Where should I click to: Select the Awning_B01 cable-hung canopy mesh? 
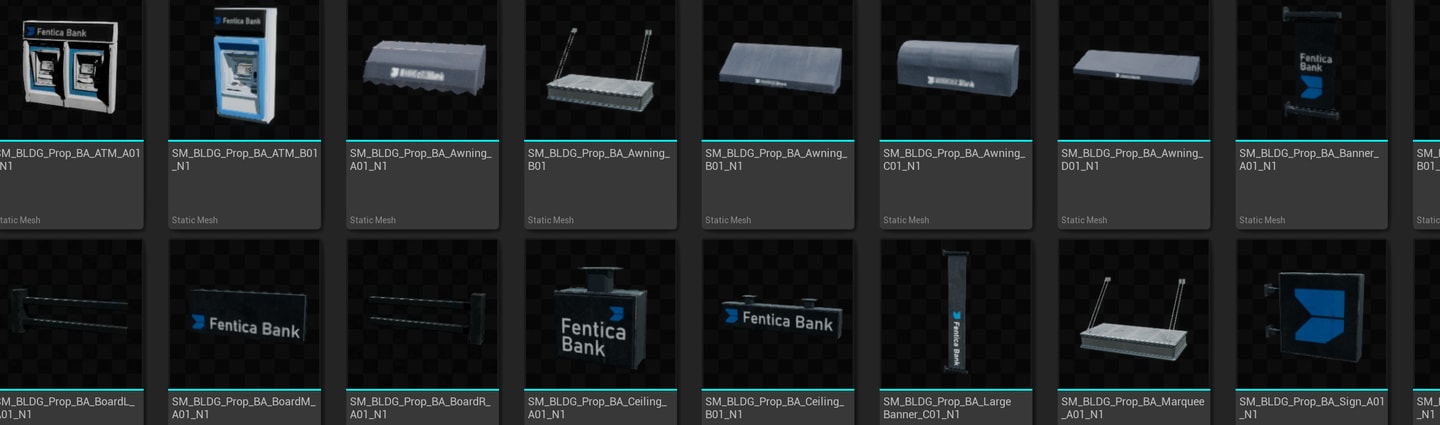point(601,68)
